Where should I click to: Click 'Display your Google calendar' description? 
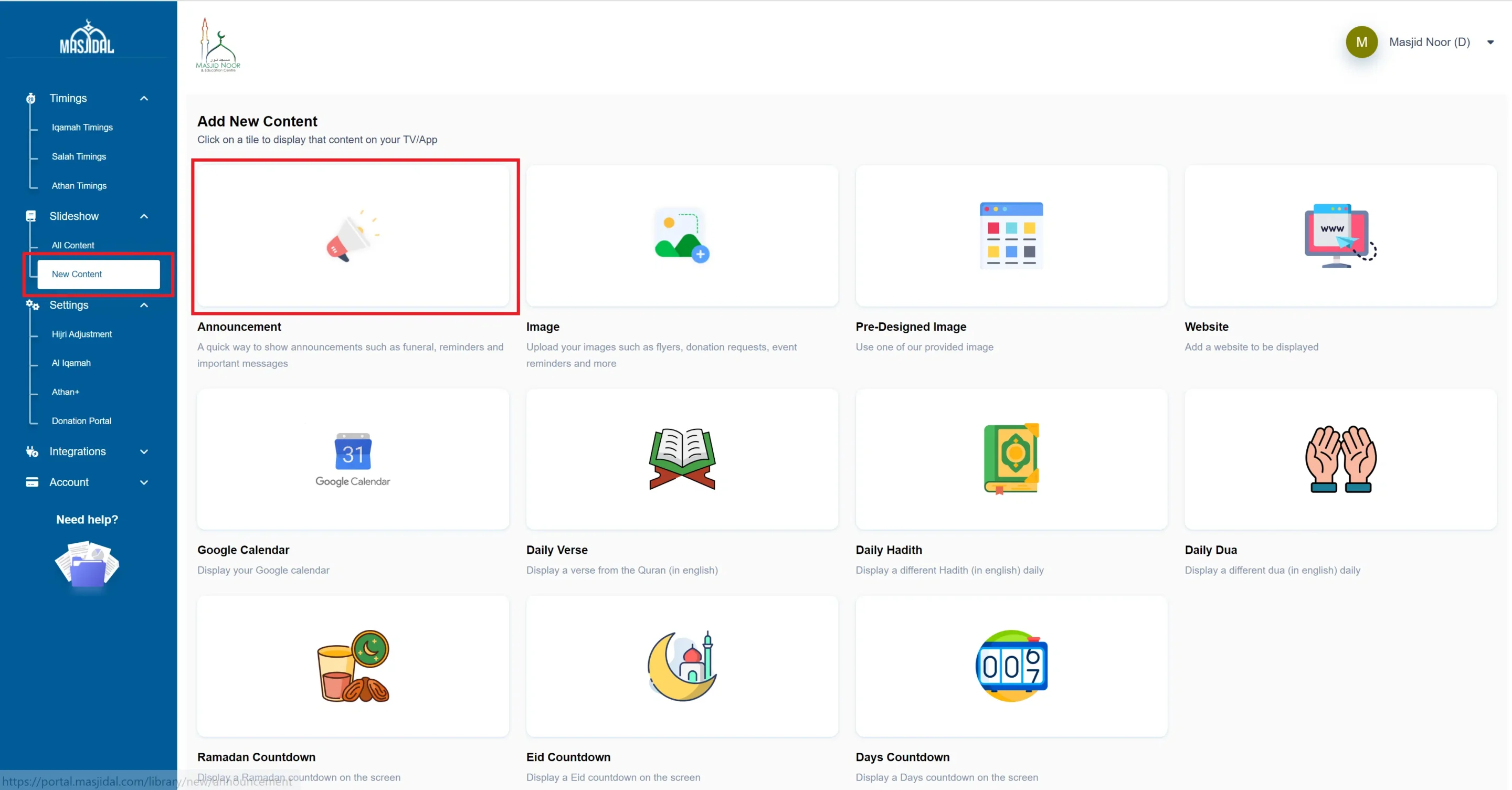tap(263, 570)
